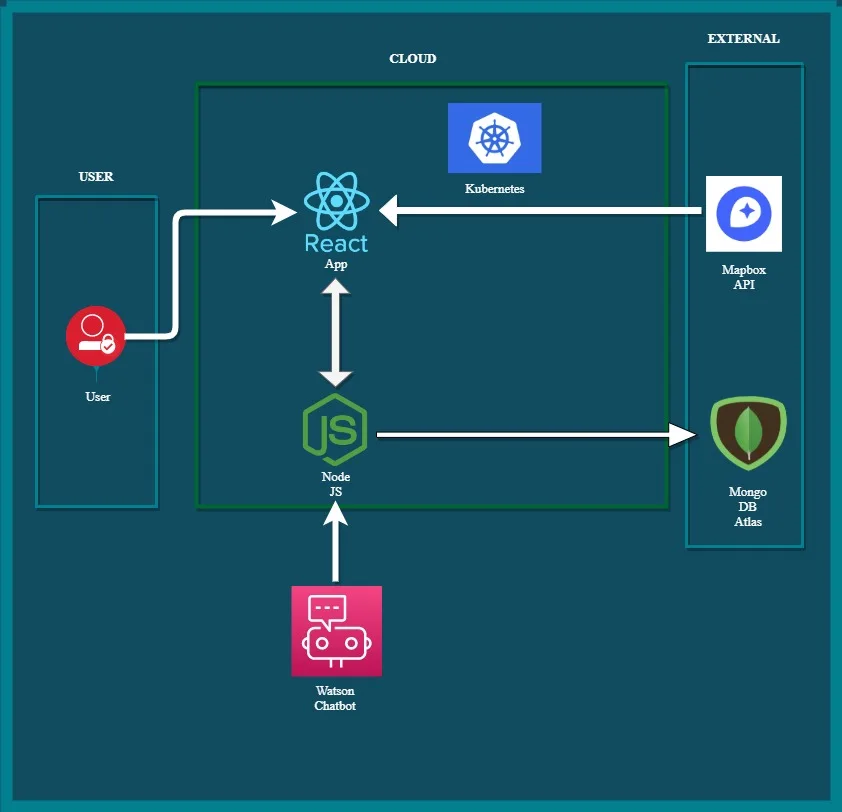Select the MongoDB leaf shield icon

[748, 433]
